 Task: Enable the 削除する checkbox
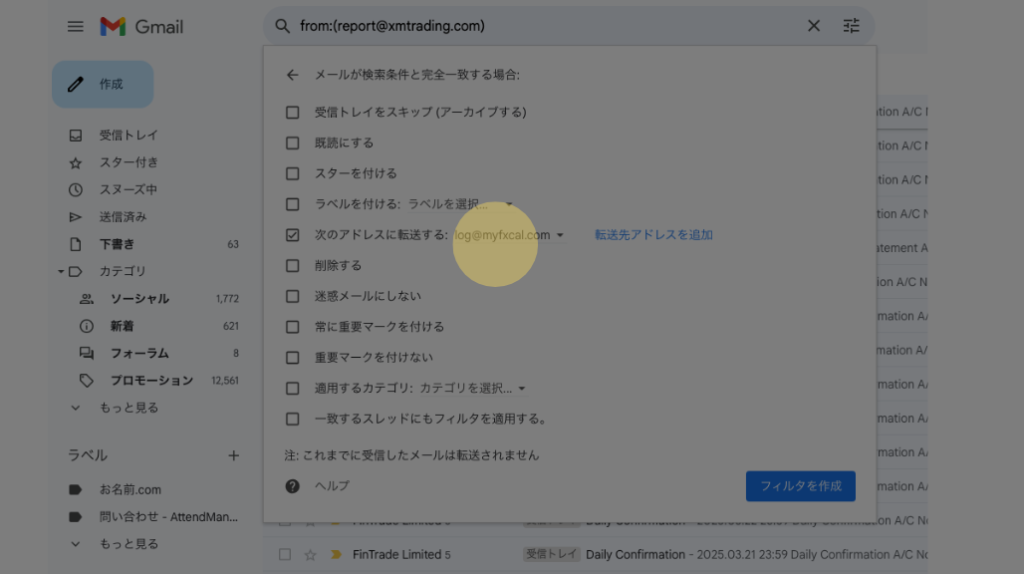point(292,266)
